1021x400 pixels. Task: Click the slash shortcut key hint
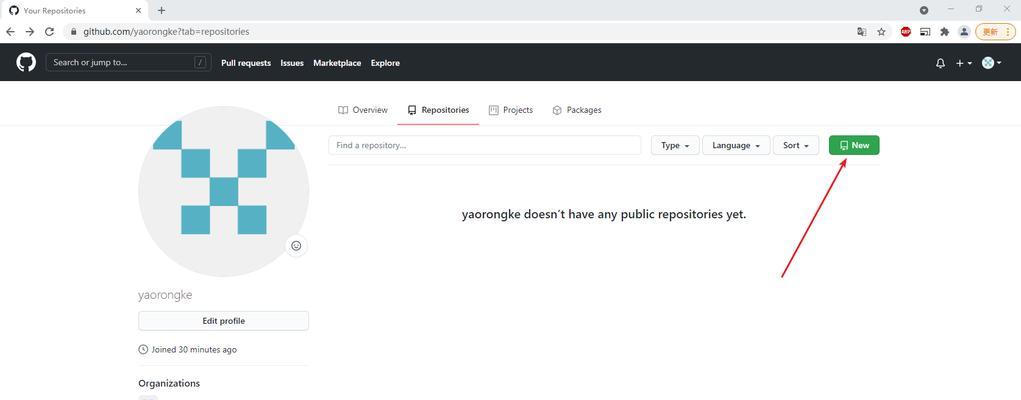coord(201,63)
